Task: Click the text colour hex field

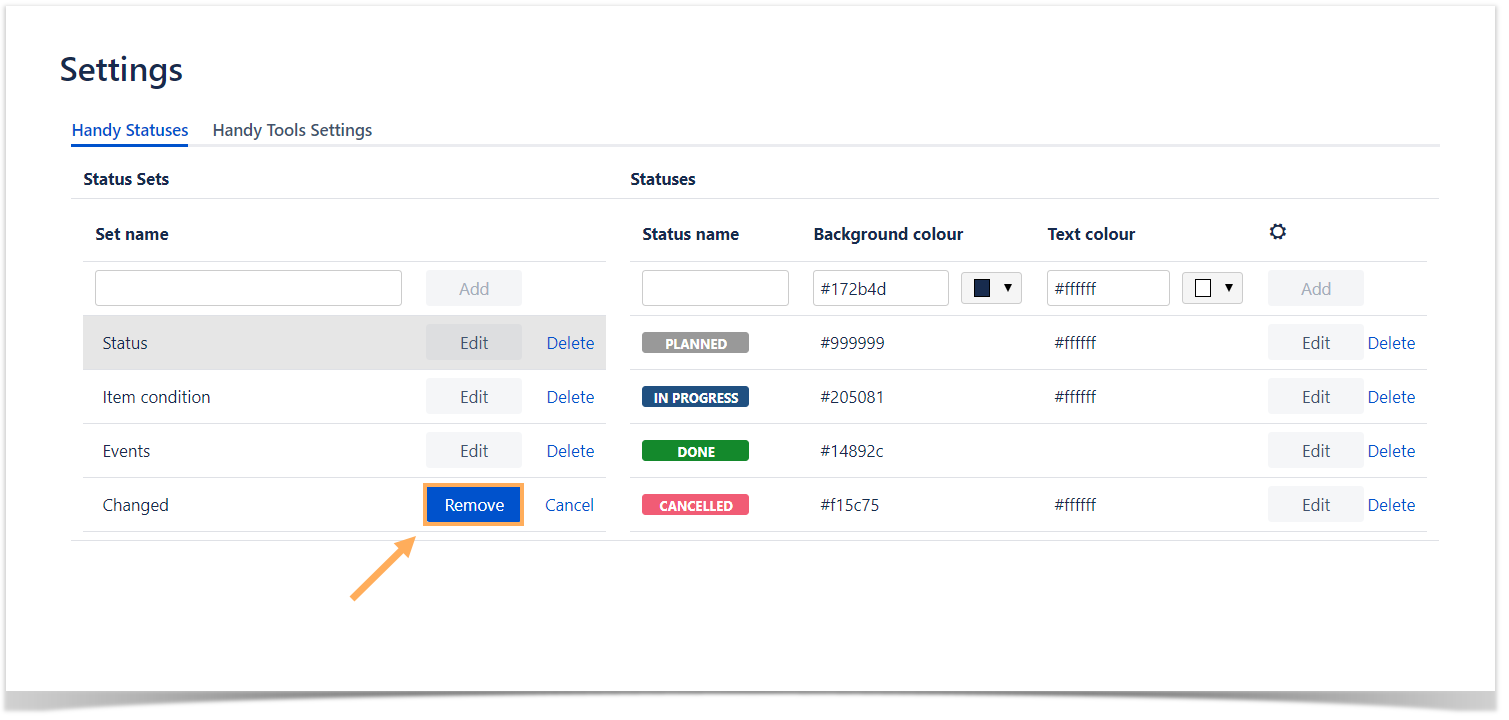Action: tap(1108, 288)
